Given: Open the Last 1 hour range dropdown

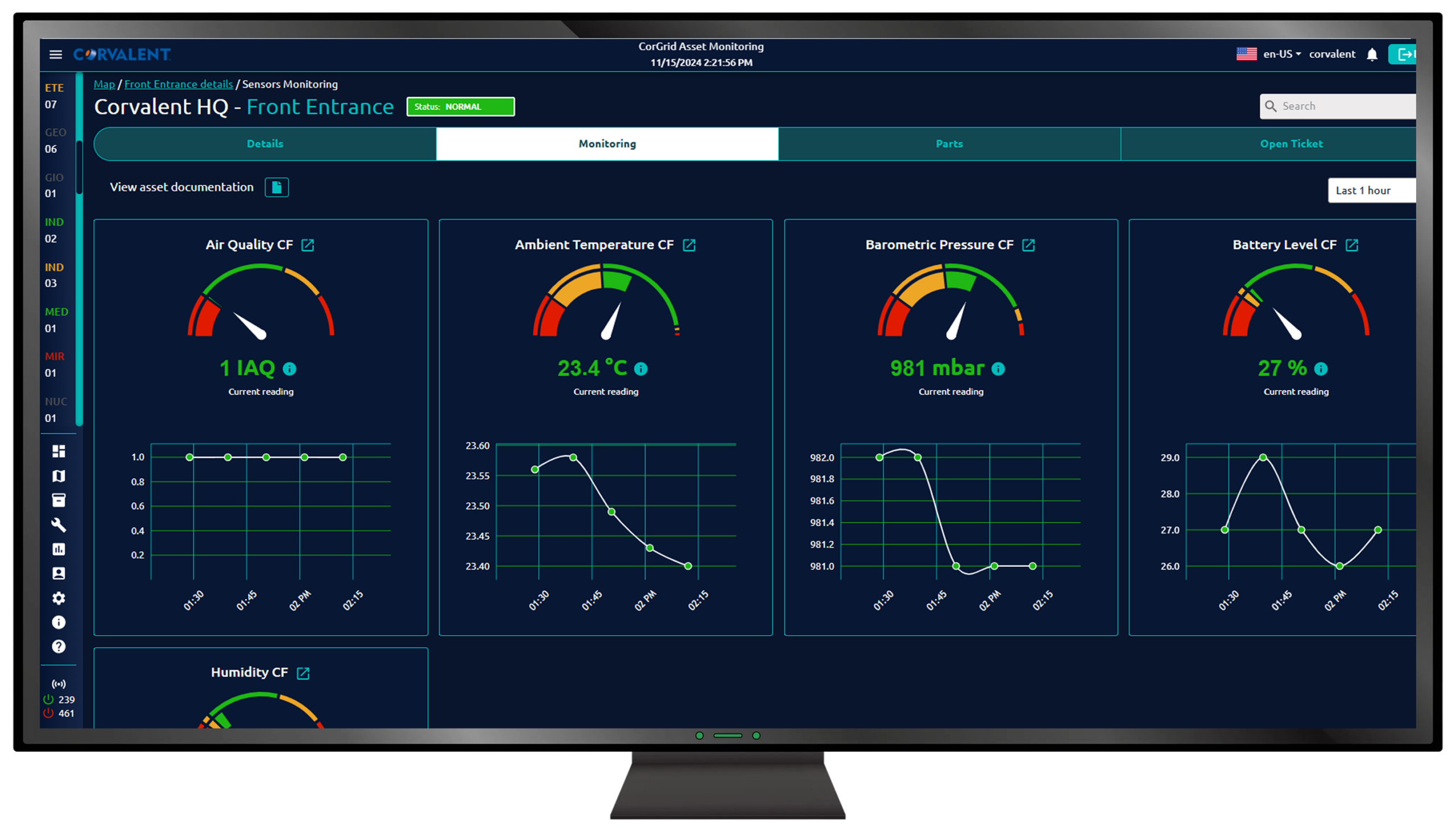Looking at the screenshot, I should pyautogui.click(x=1371, y=191).
